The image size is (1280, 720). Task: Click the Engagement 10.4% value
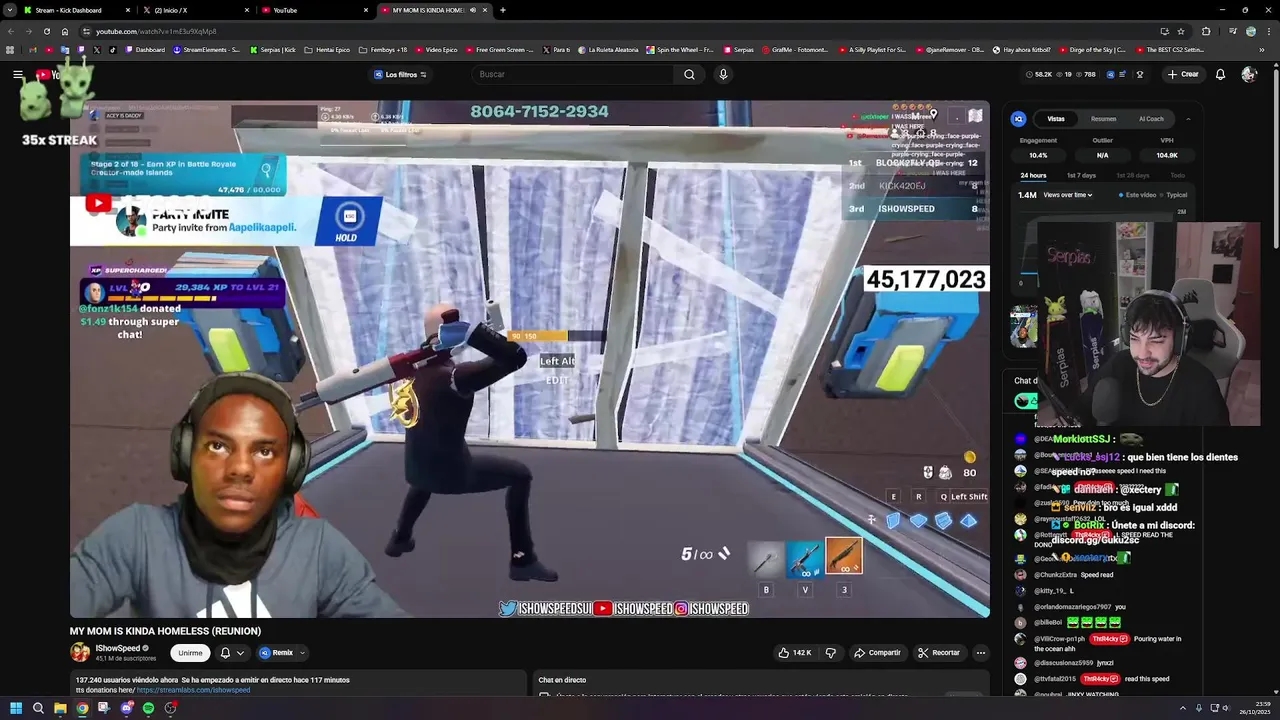(1038, 155)
